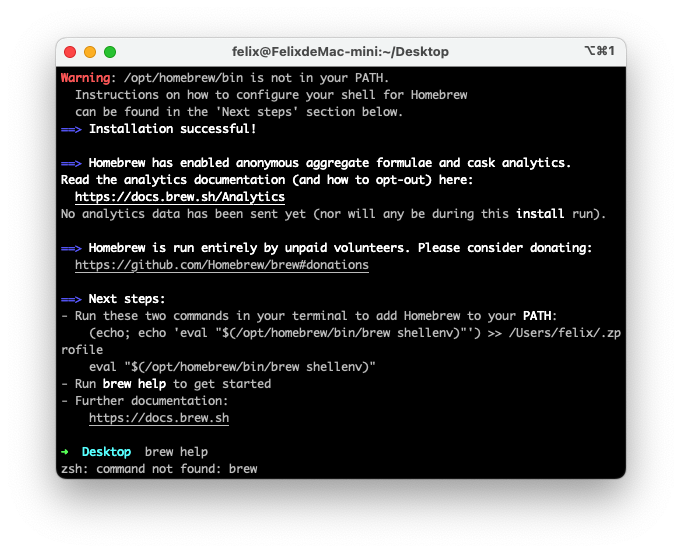682x553 pixels.
Task: Click the bold 'install' word in analytics line
Action: pos(540,214)
